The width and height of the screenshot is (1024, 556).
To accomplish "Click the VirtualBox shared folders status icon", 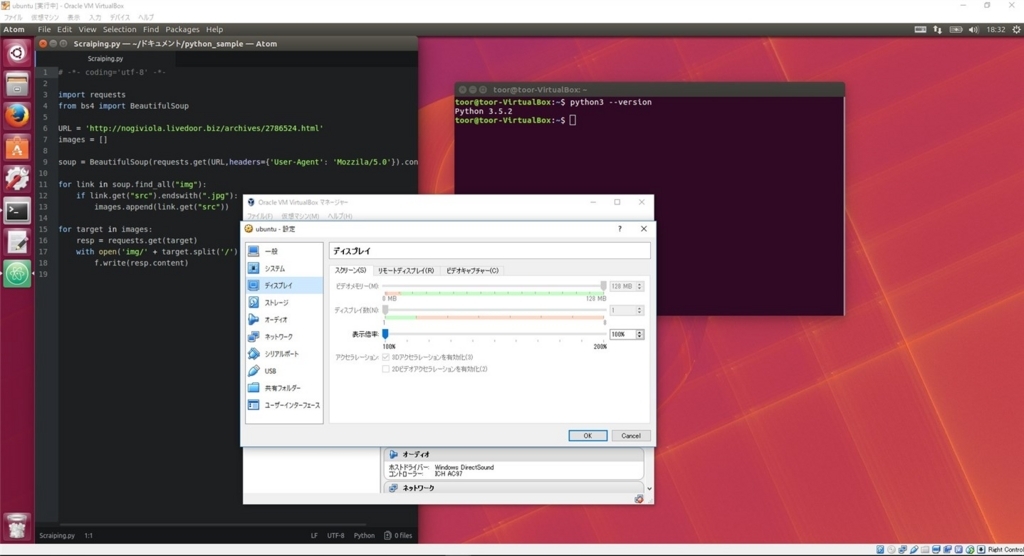I will (925, 549).
